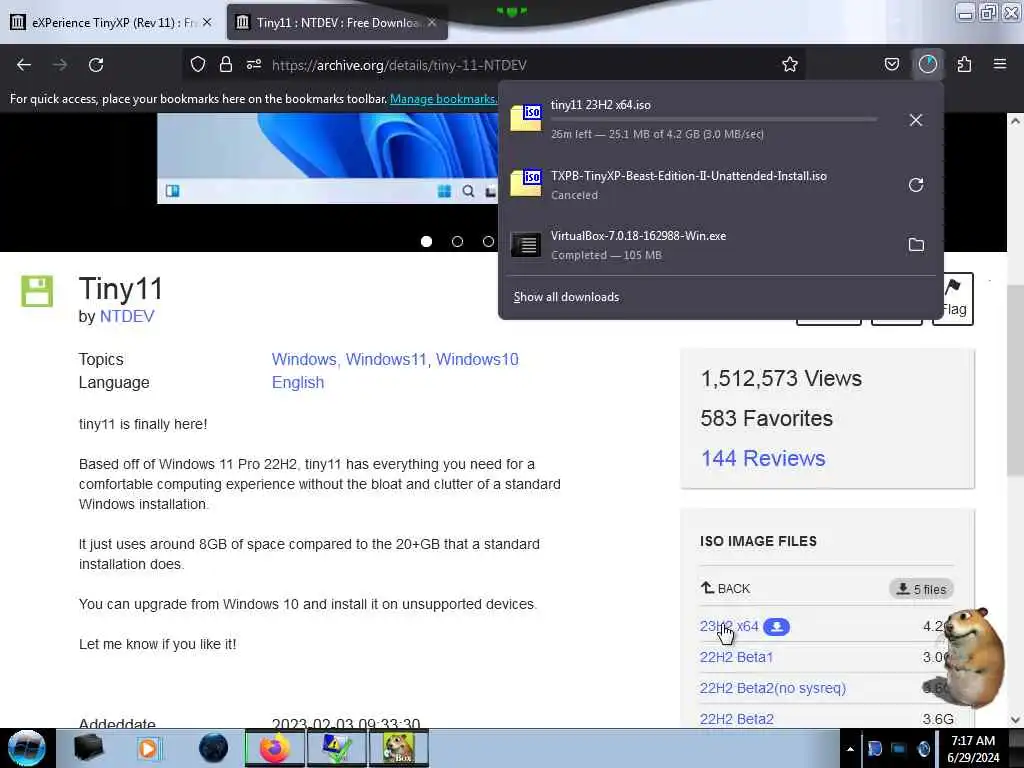
Task: Click the 1,512,573 Views text
Action: pyautogui.click(x=781, y=379)
